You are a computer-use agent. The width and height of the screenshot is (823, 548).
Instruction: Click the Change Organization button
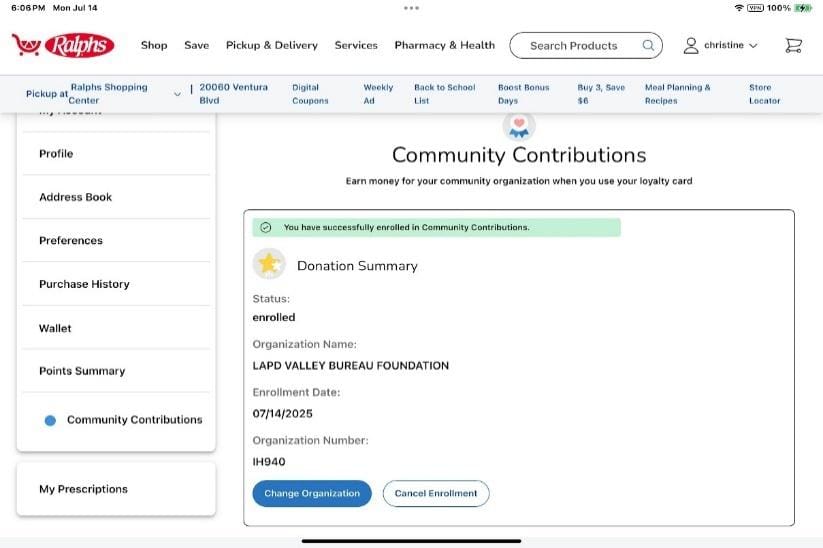(x=312, y=493)
